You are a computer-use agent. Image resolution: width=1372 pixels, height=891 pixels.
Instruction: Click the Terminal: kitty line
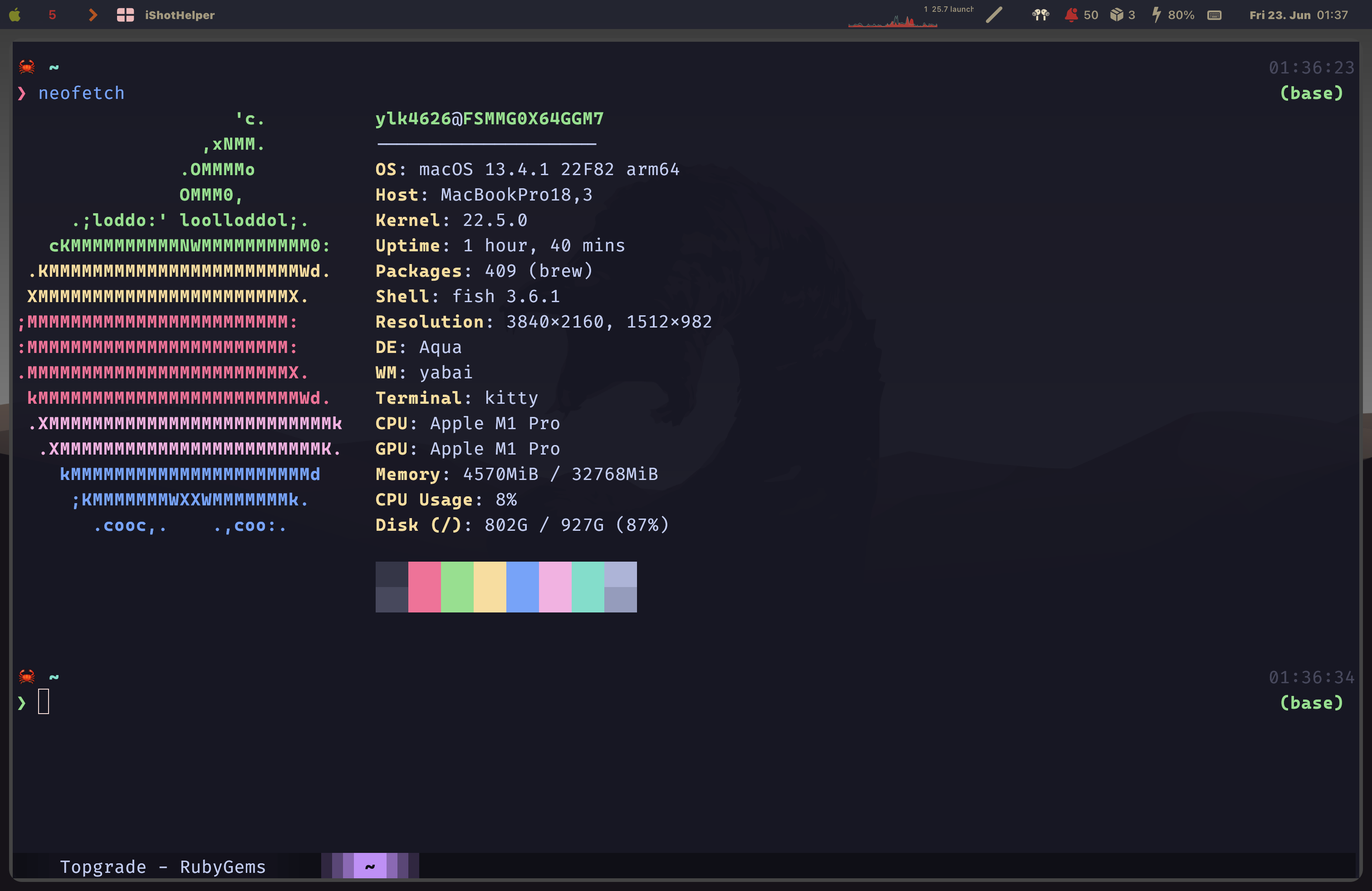456,398
